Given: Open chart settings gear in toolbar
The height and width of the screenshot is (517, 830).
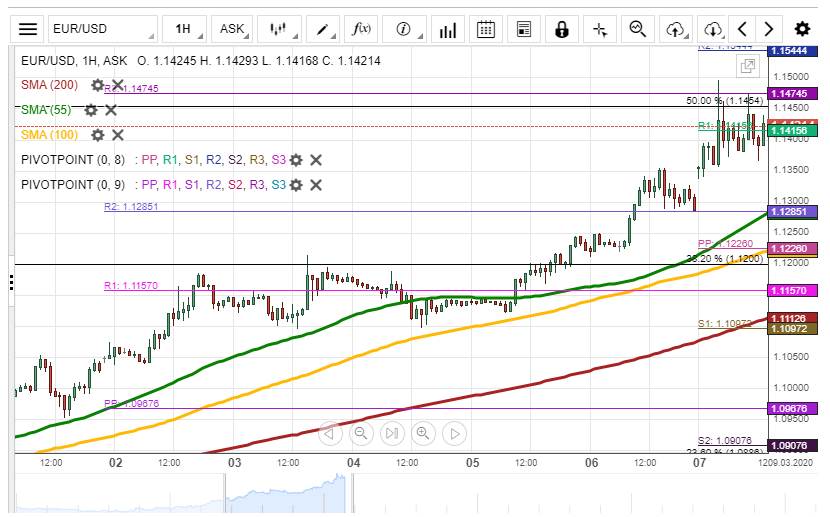Looking at the screenshot, I should 802,29.
